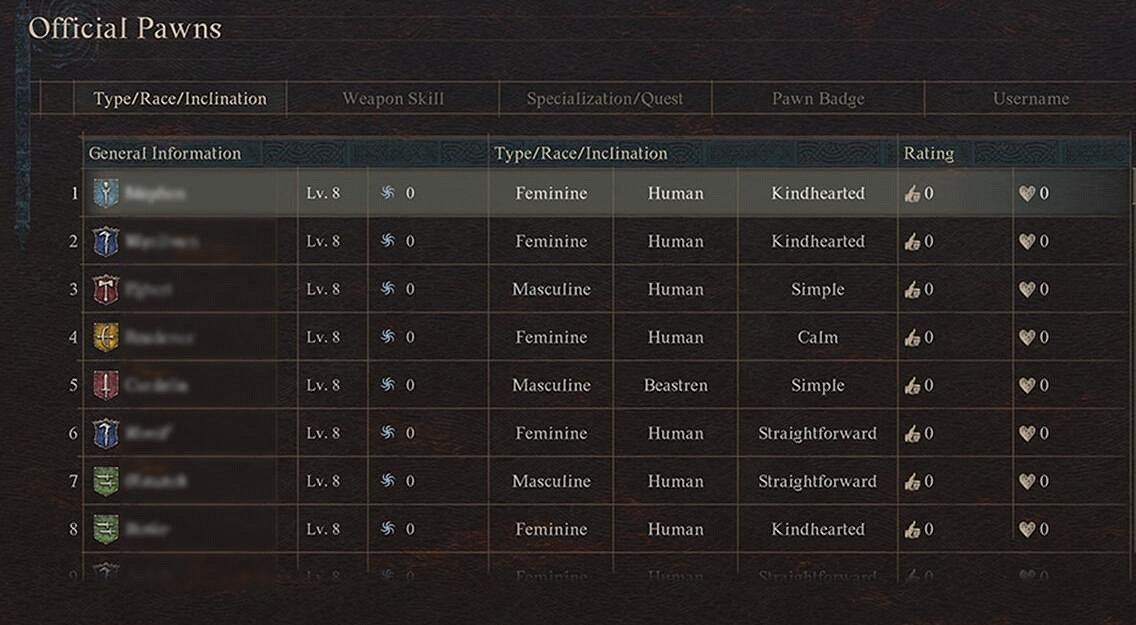Select the Type/Race/Inclination tab
Viewport: 1136px width, 625px height.
180,99
